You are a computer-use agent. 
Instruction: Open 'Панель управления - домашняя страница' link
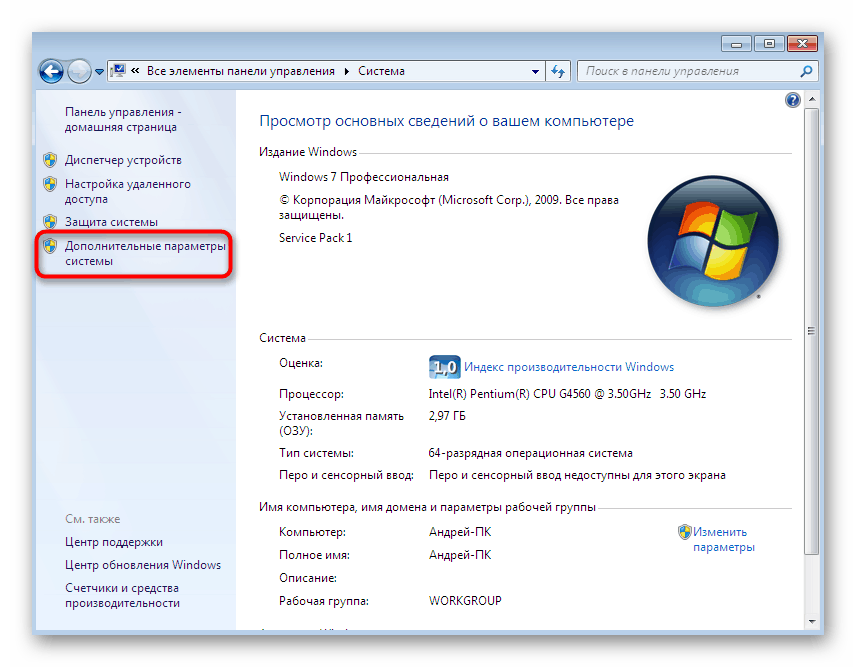pos(123,120)
